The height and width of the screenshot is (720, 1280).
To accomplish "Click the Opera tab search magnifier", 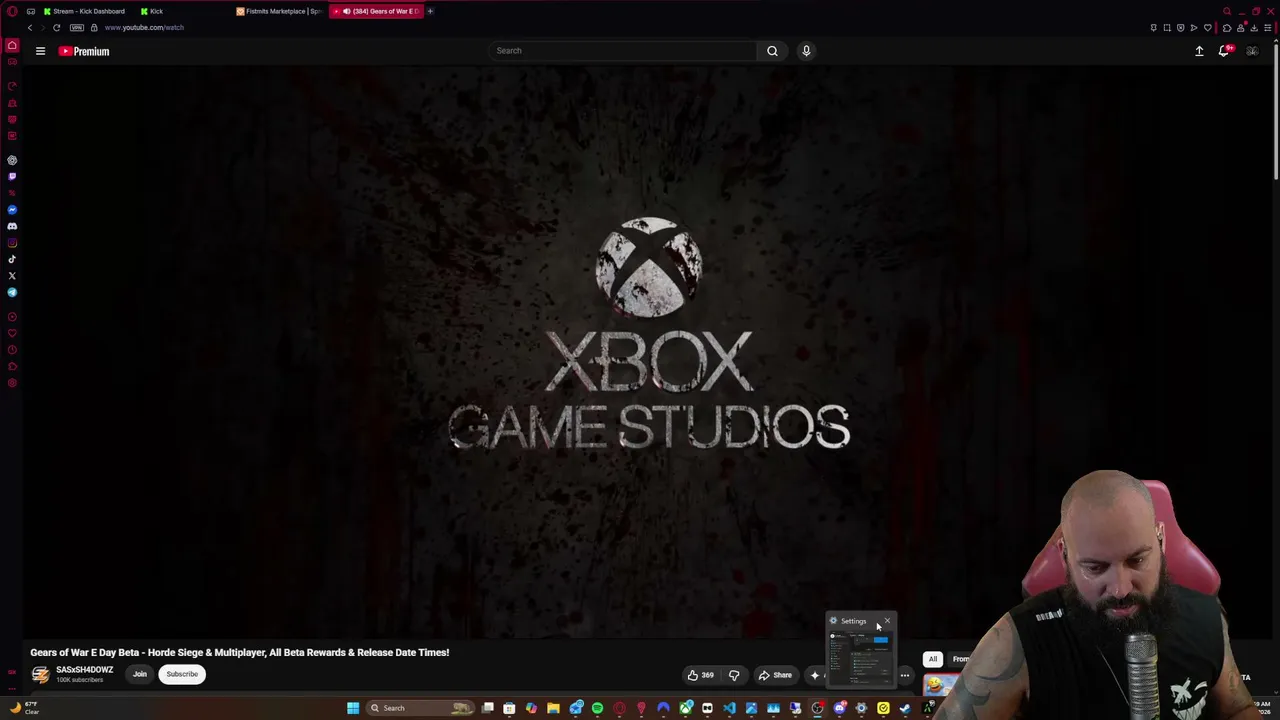I will pyautogui.click(x=1227, y=11).
